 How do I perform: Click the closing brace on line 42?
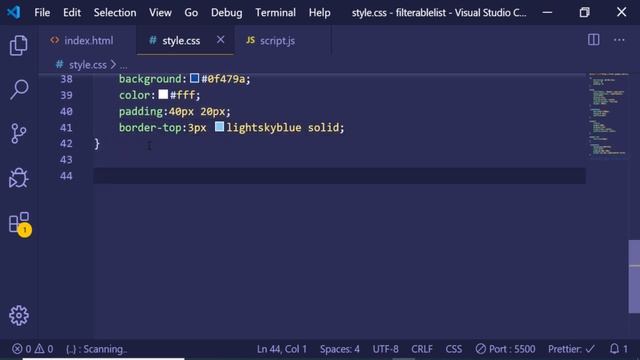pyautogui.click(x=97, y=143)
